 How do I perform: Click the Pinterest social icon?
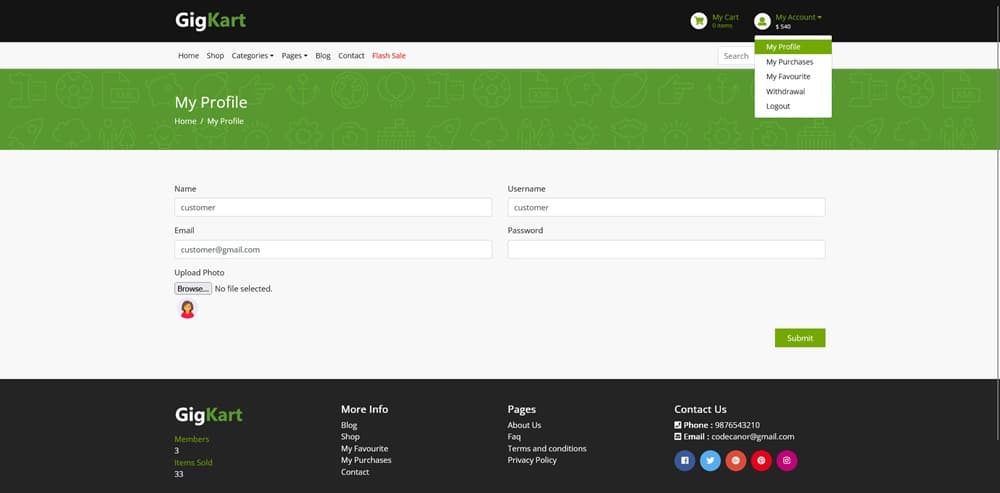761,461
